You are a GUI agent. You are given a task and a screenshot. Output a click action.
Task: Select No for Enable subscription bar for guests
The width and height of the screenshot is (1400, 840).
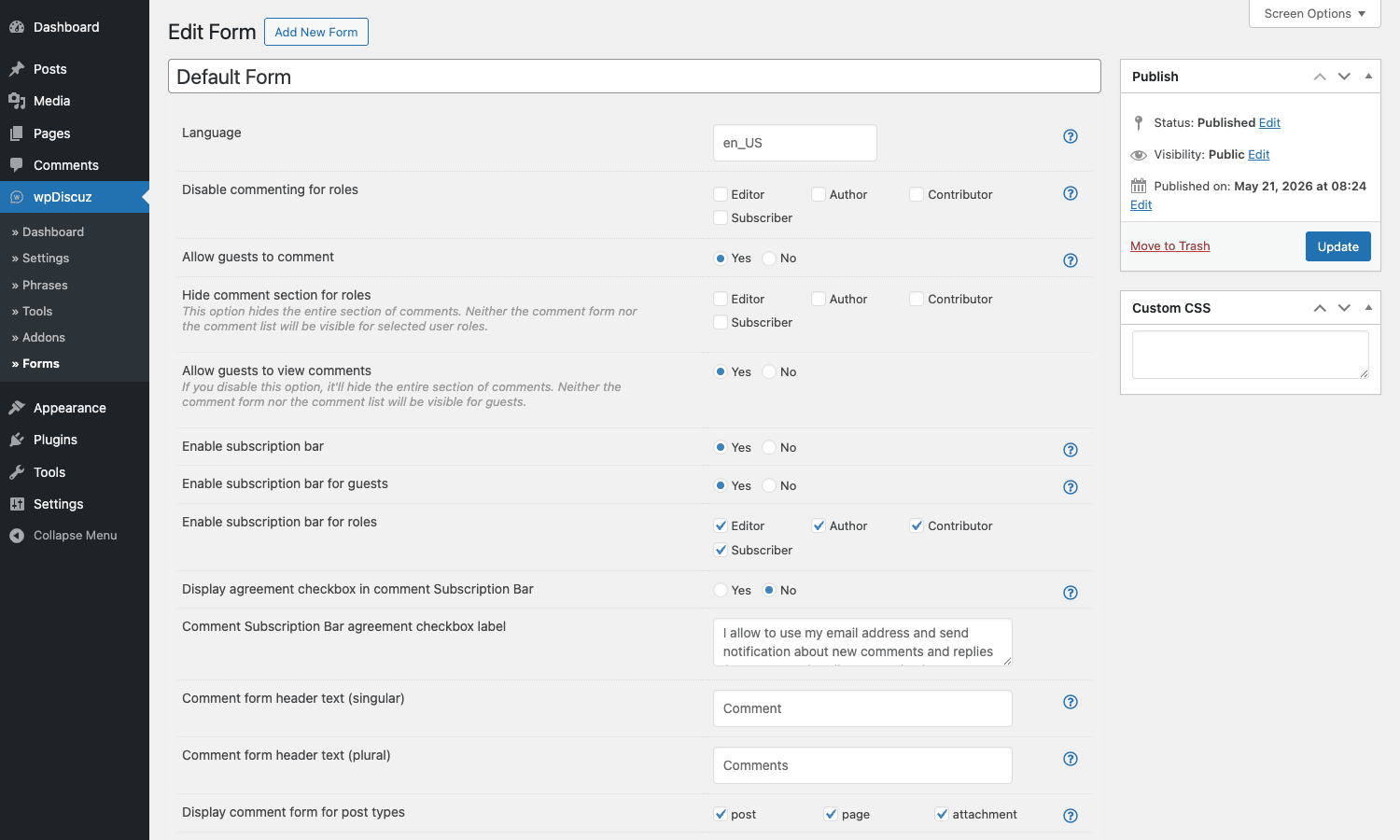pos(769,485)
